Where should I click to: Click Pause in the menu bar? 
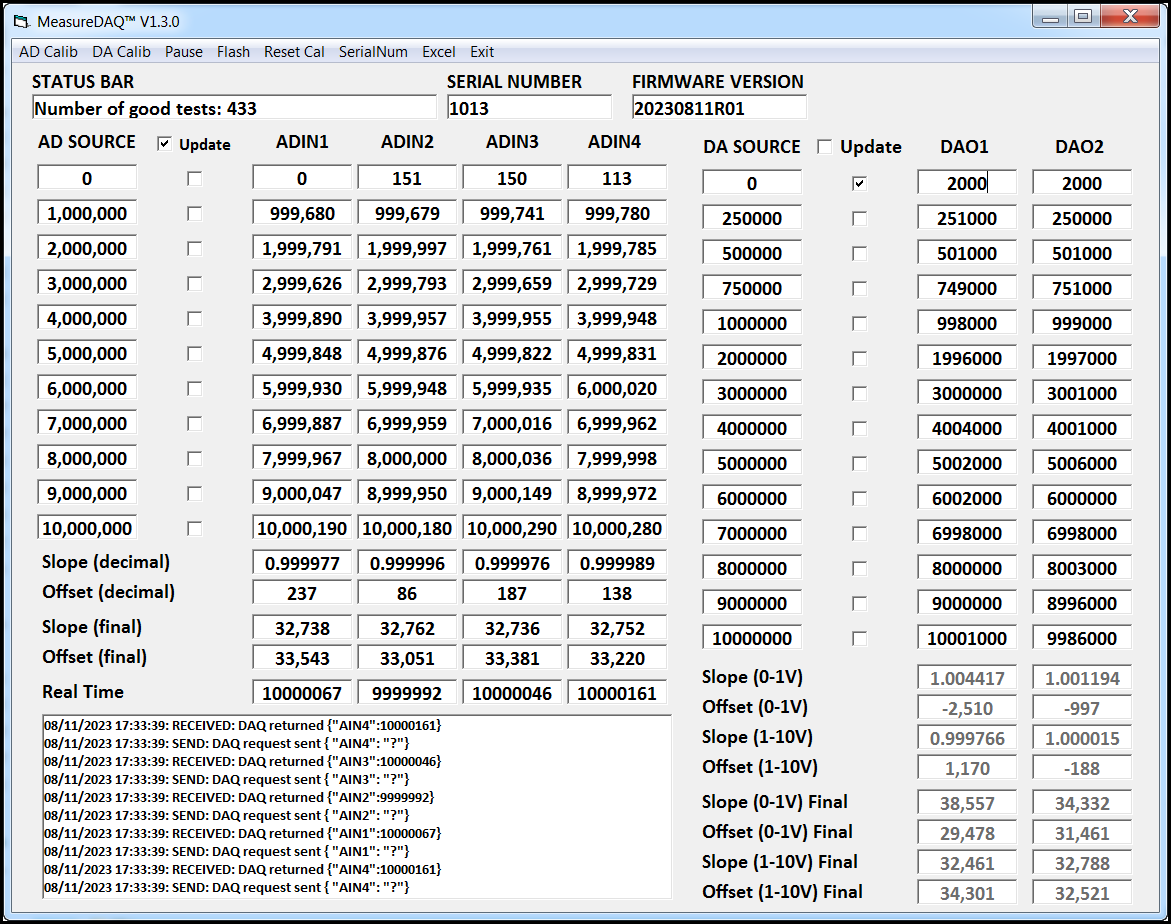click(184, 52)
